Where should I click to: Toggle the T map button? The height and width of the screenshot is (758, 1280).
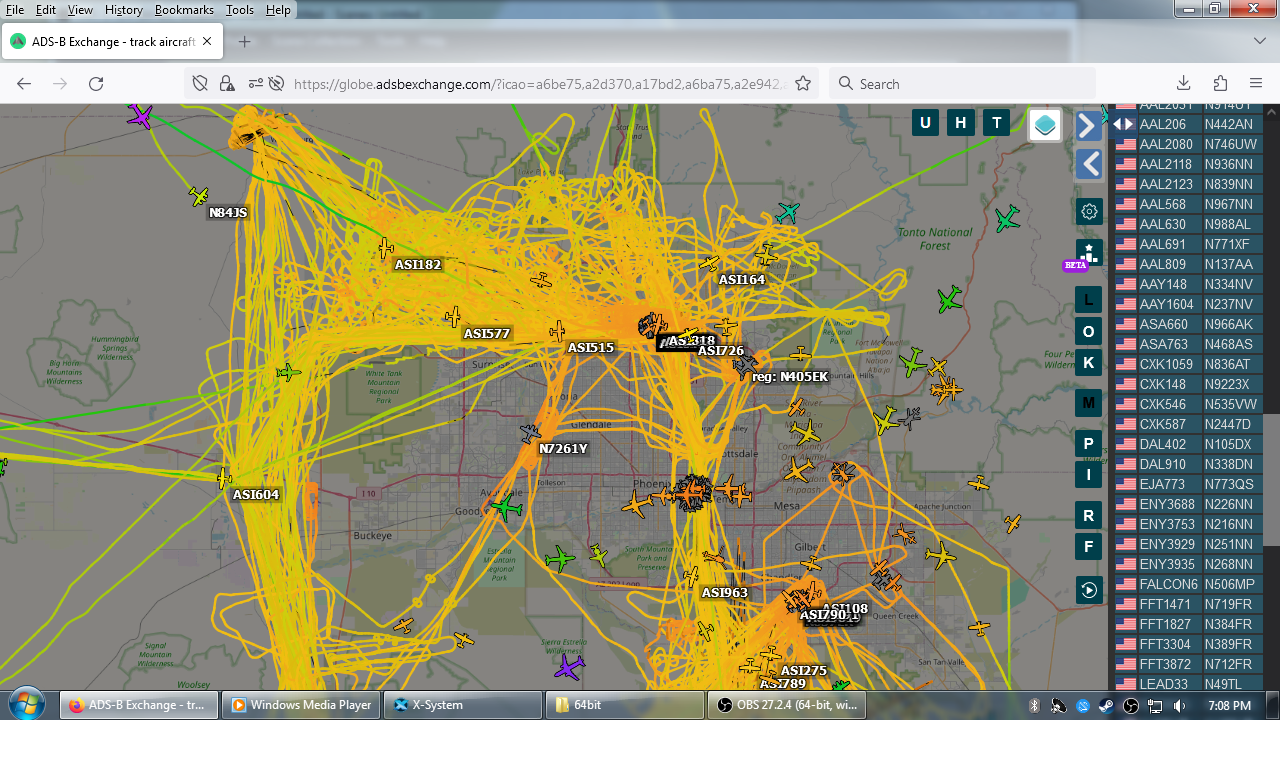(x=996, y=123)
